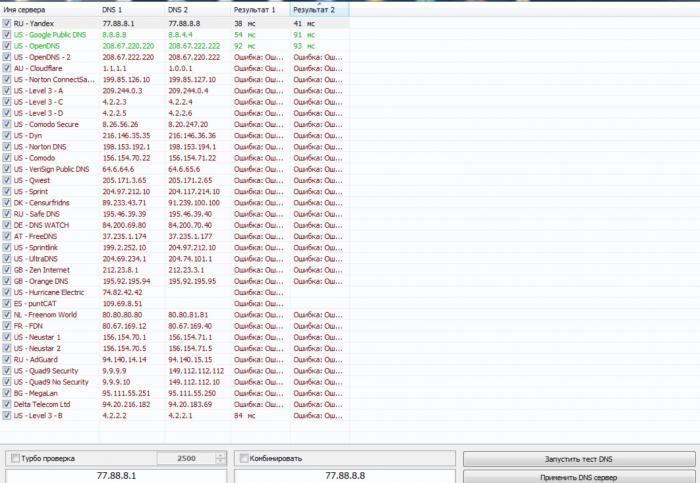Select the US - Level 3 - A row
This screenshot has height=483, width=700.
pos(175,91)
